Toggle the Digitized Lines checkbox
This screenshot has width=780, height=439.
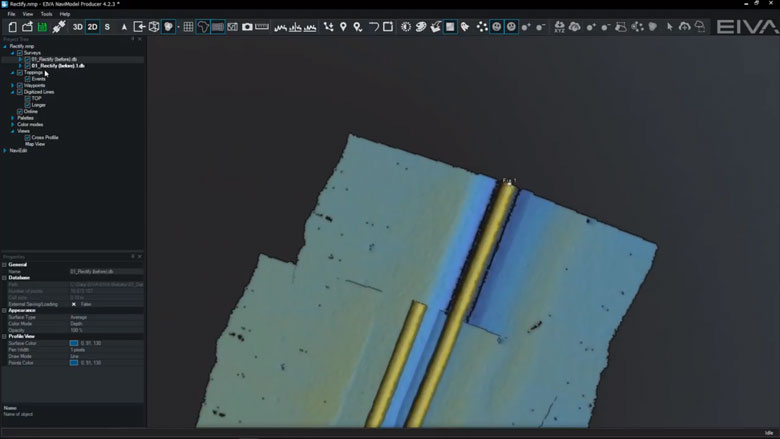coord(19,92)
